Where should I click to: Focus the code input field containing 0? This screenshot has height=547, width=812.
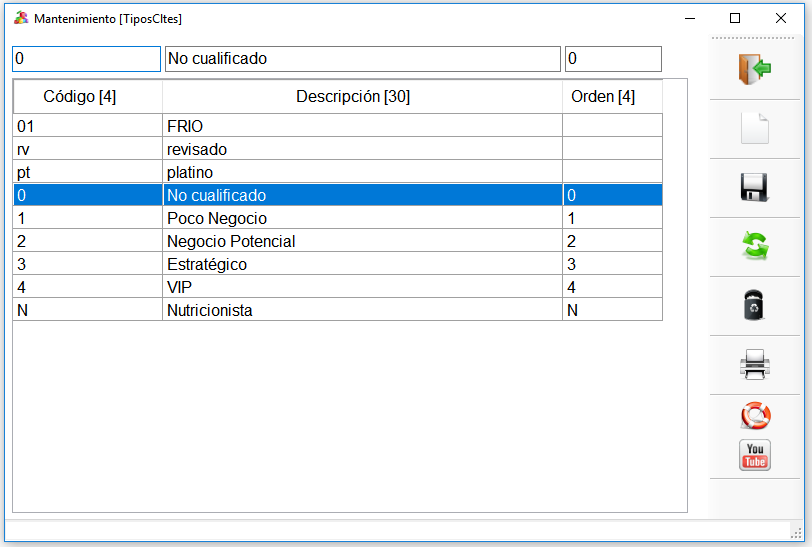pyautogui.click(x=86, y=59)
